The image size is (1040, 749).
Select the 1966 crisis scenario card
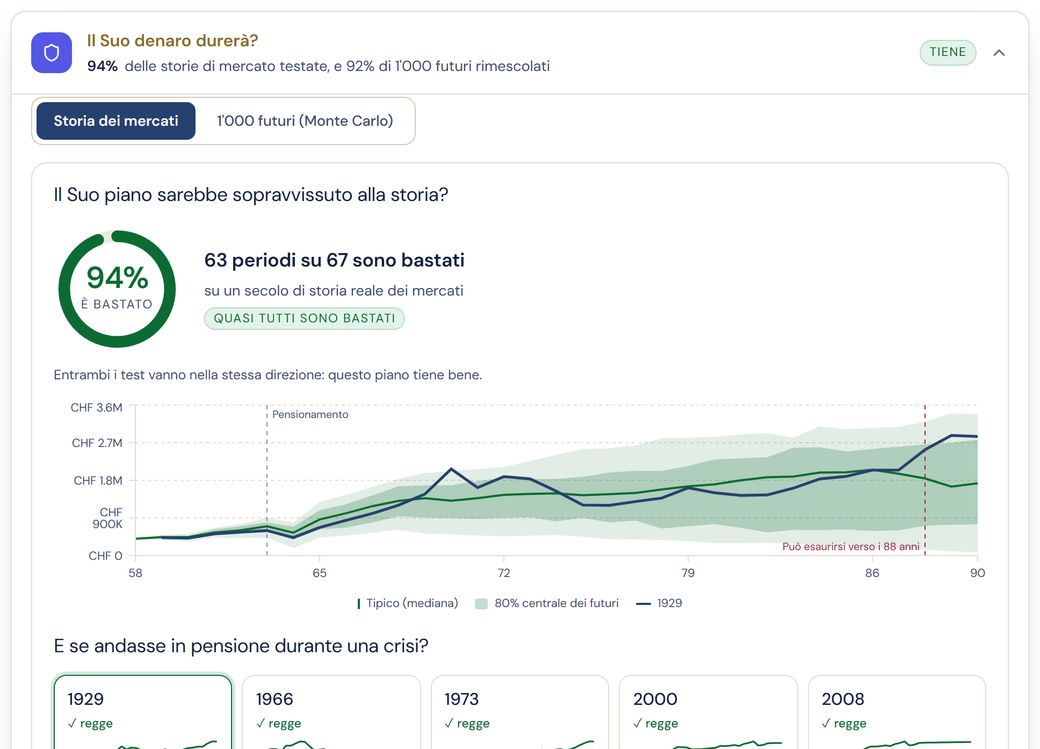coord(331,712)
